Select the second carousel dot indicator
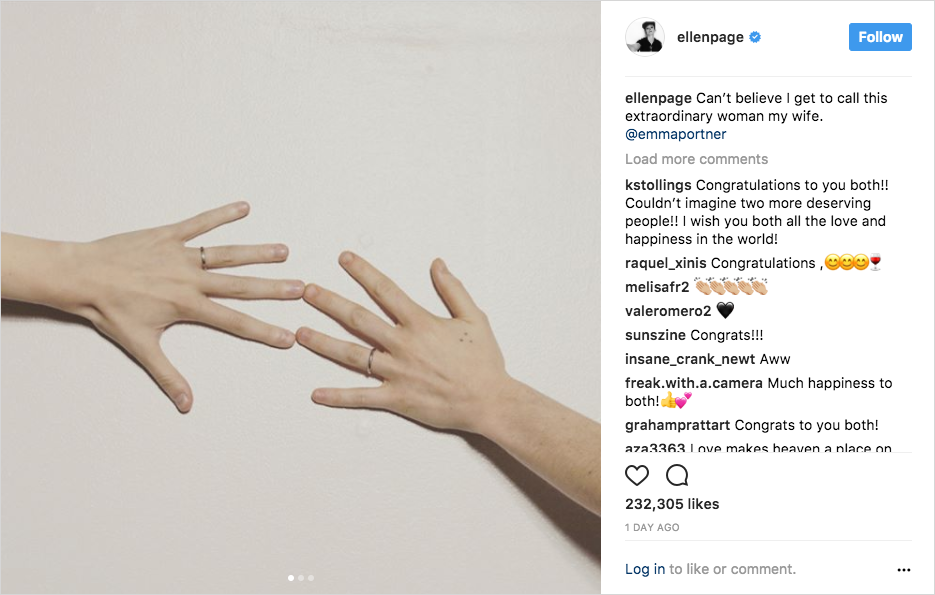The height and width of the screenshot is (595, 935). [301, 578]
